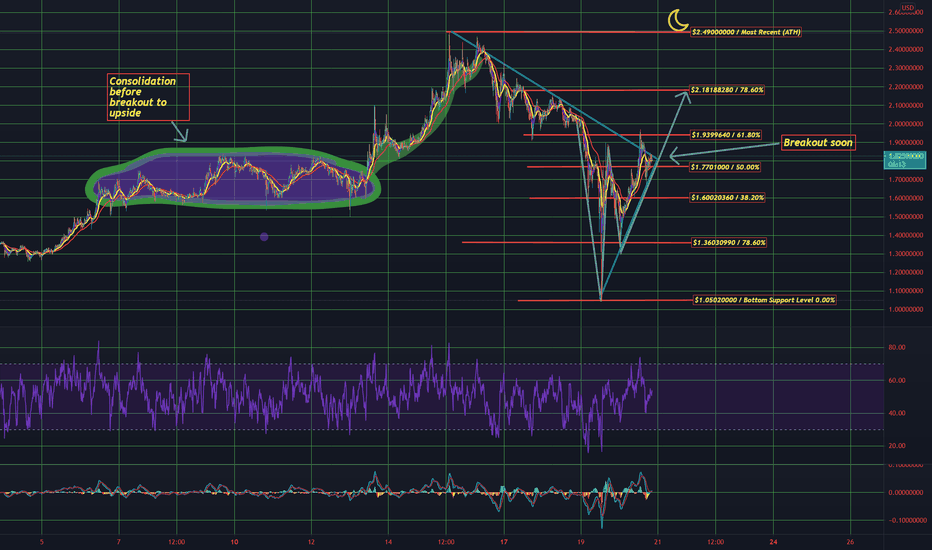
Task: Click 2.50000000 on the price axis
Action: pos(905,31)
